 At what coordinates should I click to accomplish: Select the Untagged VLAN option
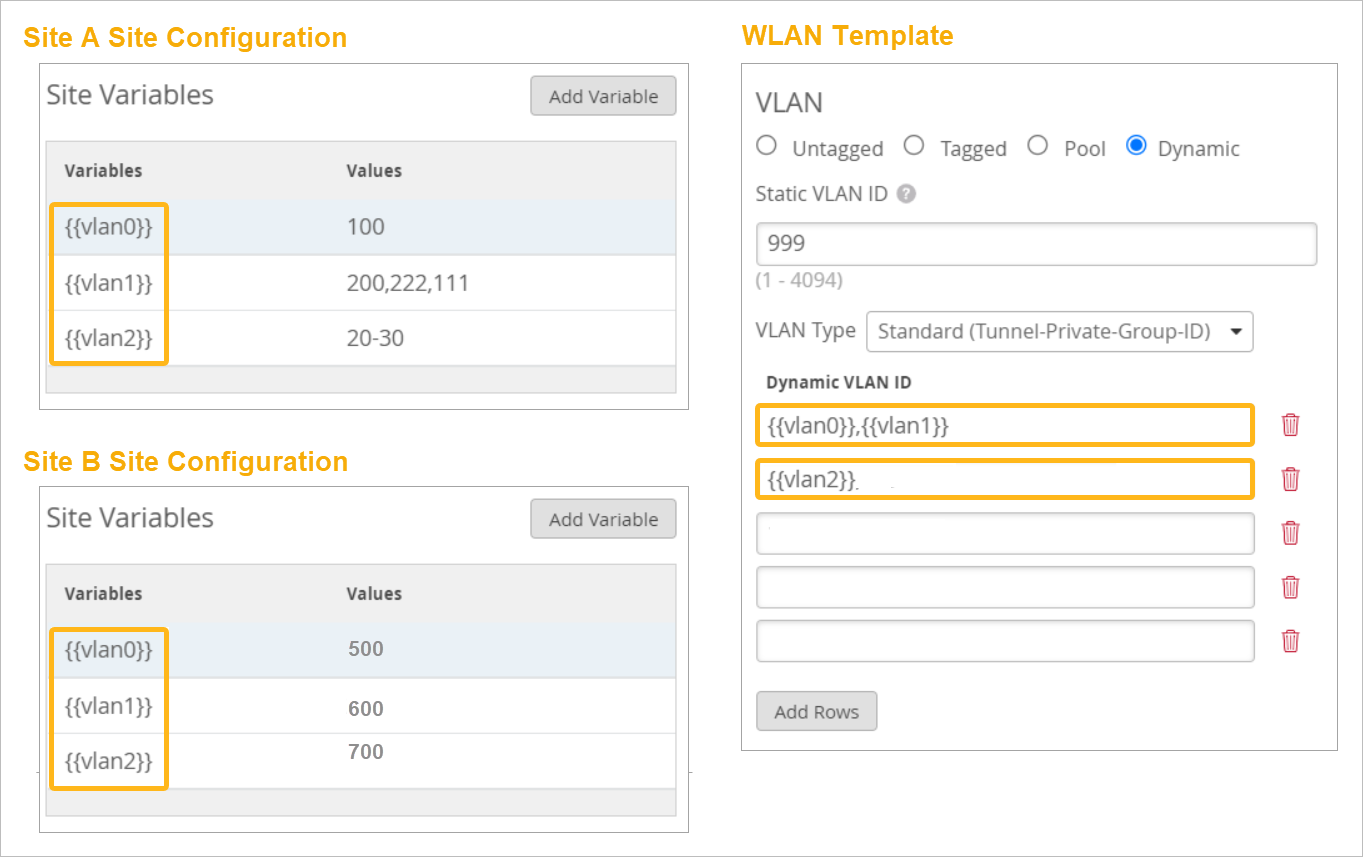click(767, 146)
